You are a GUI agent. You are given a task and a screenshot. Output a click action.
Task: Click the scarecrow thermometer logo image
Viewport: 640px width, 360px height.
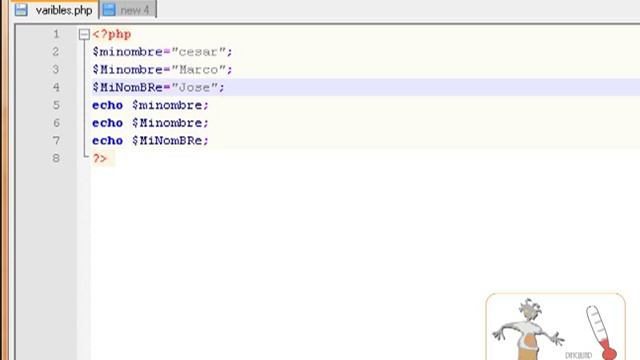tap(556, 327)
